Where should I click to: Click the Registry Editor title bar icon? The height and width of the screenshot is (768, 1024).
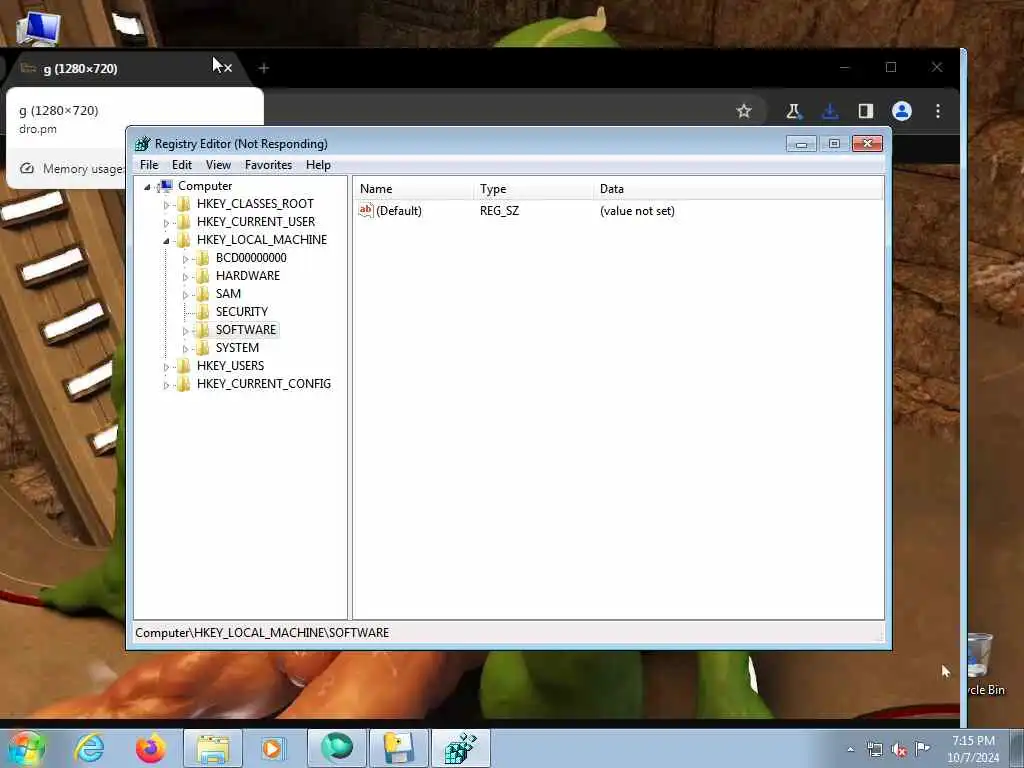(x=142, y=144)
